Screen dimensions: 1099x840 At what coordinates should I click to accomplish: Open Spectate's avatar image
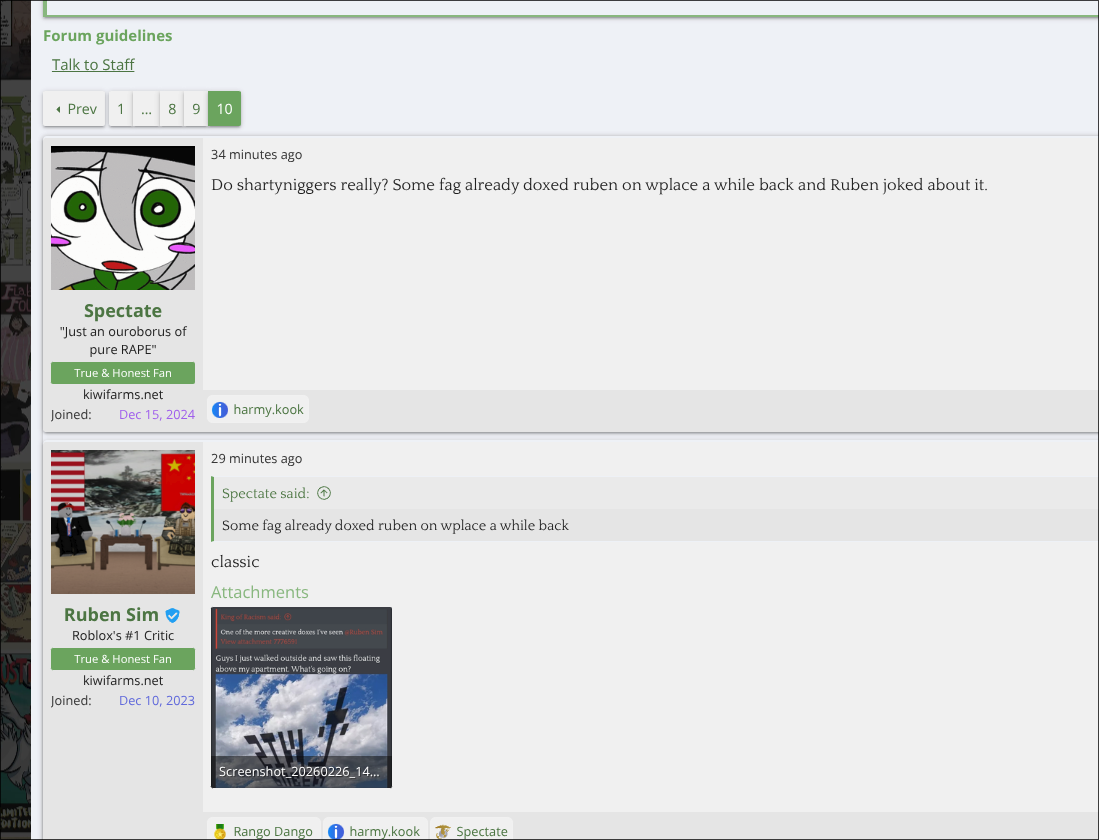[123, 218]
